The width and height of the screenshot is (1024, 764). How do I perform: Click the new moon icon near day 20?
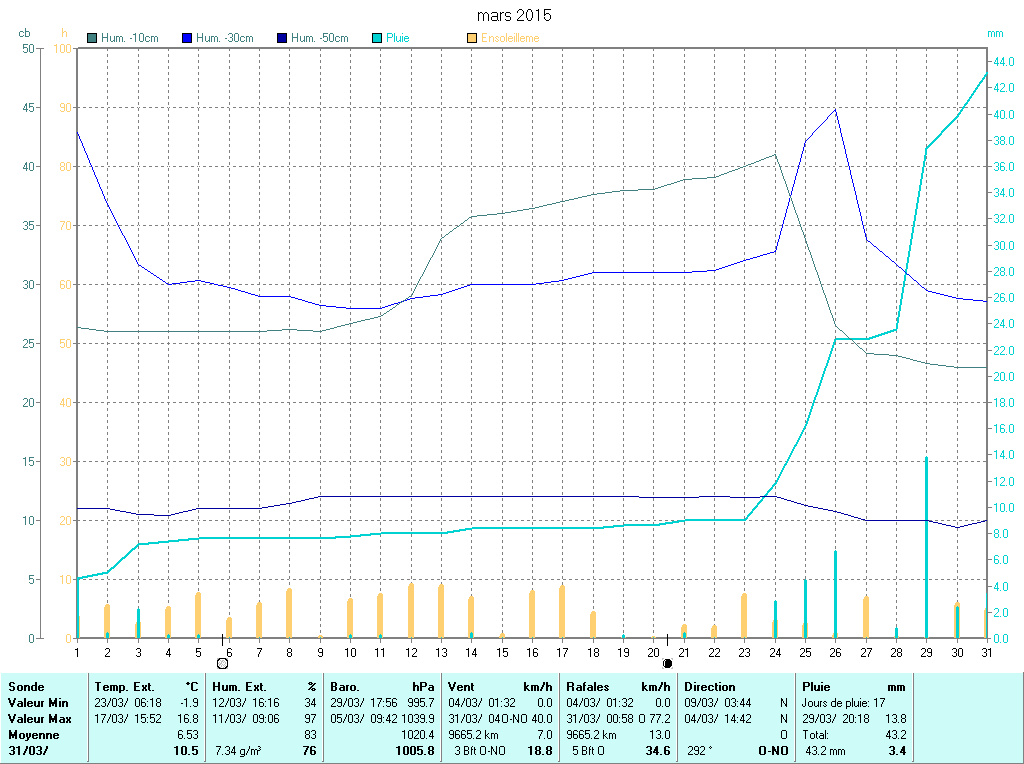pyautogui.click(x=667, y=662)
